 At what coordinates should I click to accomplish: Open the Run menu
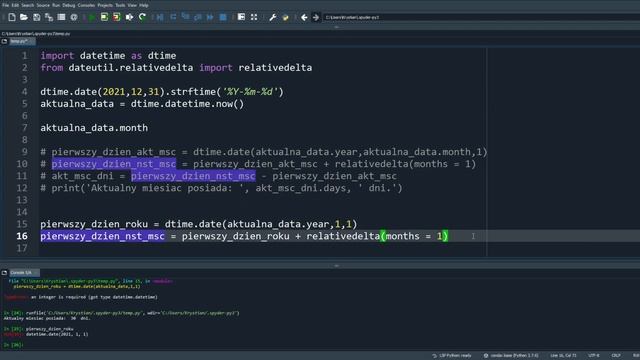(56, 5)
